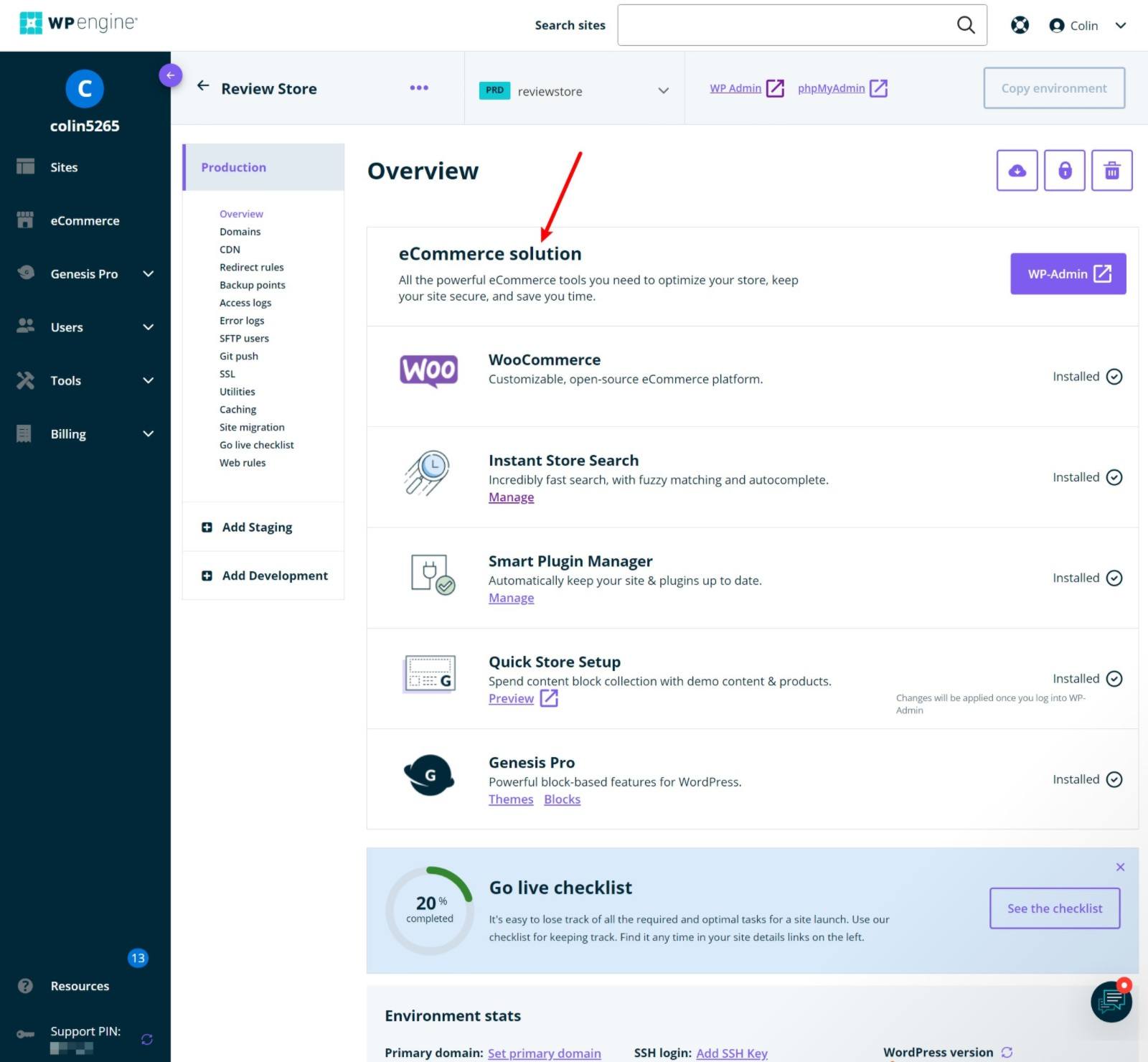Image resolution: width=1148 pixels, height=1062 pixels.
Task: Click the purple WP-Admin button
Action: [x=1068, y=273]
